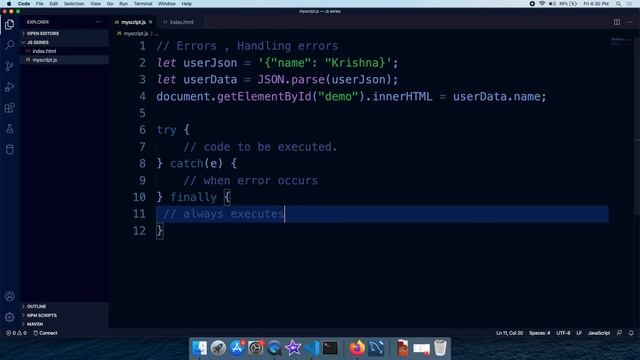Screen dimensions: 640x360
Task: Open Run and Debug view
Action: click(9, 87)
